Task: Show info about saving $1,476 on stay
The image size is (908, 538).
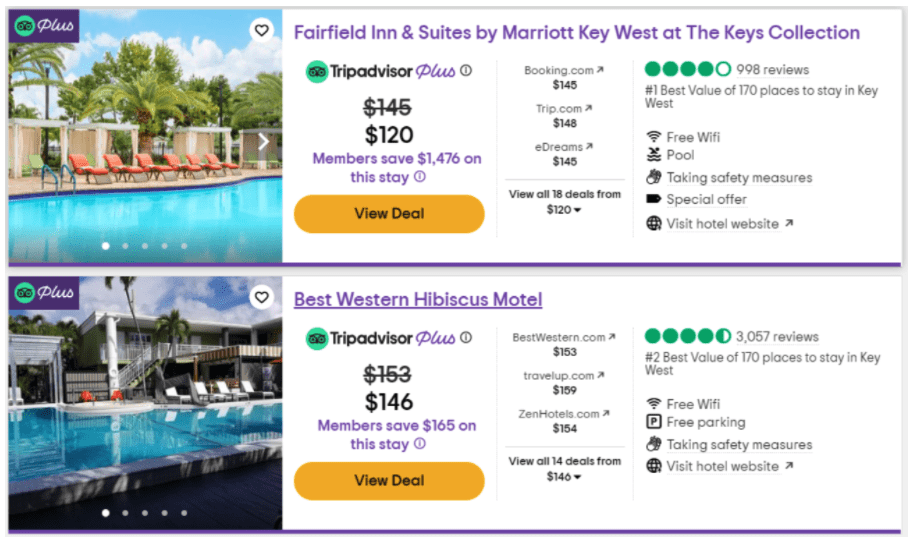Action: pos(420,177)
